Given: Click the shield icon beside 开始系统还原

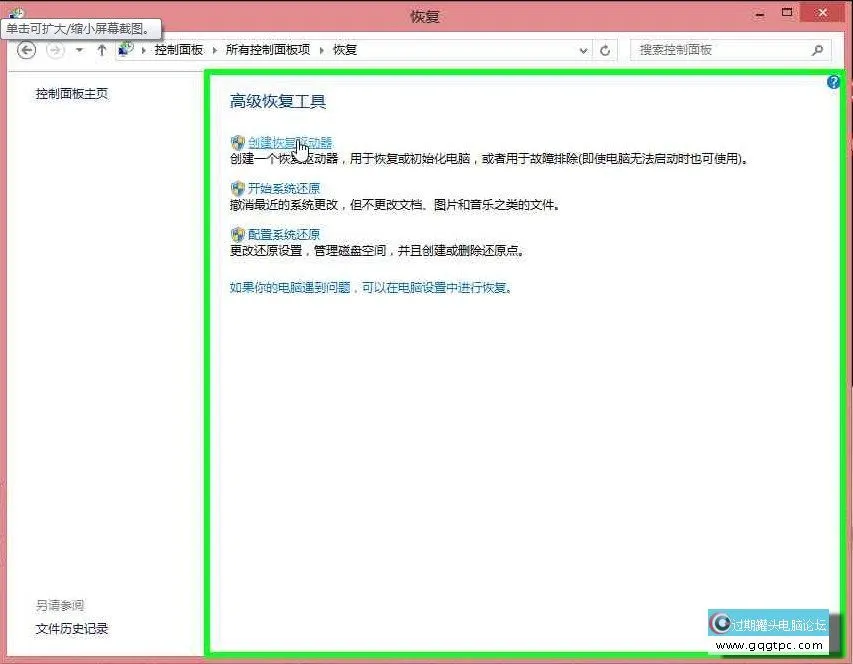Looking at the screenshot, I should point(238,188).
